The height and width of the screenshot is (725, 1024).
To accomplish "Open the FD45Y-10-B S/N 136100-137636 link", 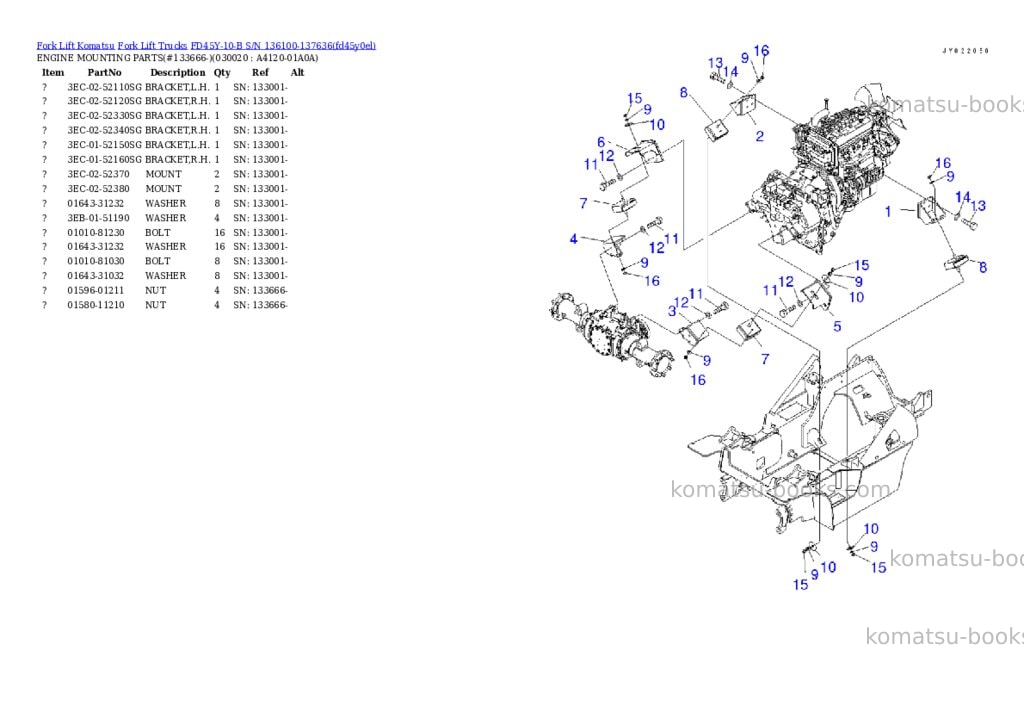I will point(283,46).
